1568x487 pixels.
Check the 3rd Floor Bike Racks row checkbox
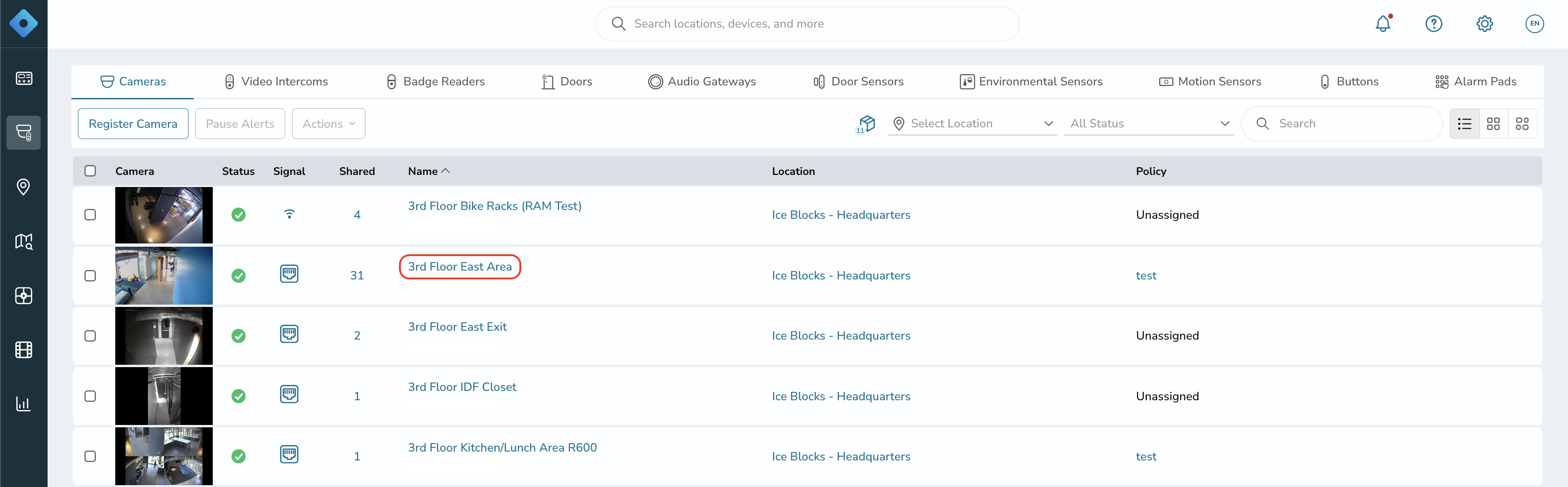90,214
